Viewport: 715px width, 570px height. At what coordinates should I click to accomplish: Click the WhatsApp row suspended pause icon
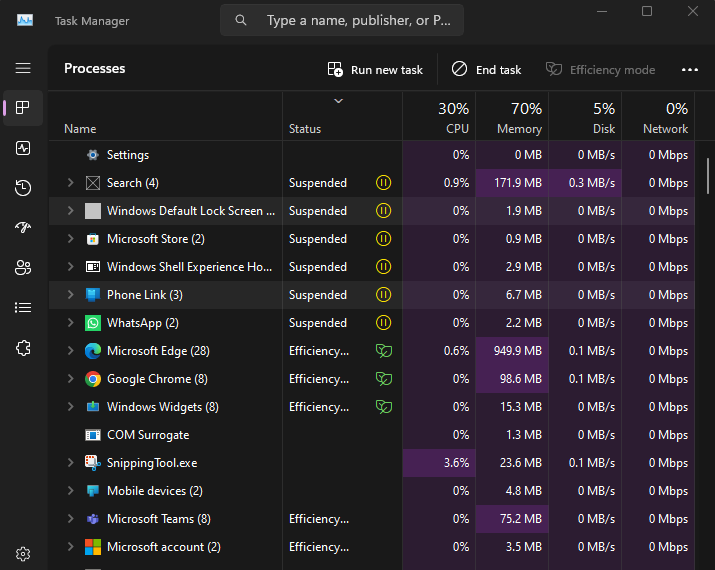coord(383,323)
